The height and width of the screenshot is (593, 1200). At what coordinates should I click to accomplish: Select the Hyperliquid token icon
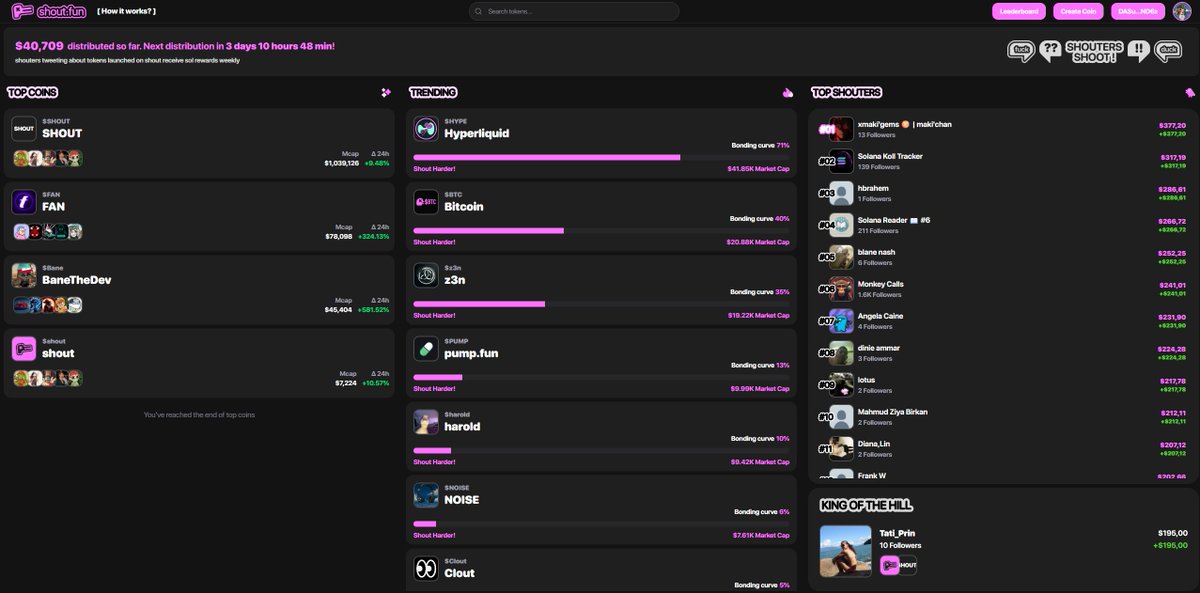426,128
